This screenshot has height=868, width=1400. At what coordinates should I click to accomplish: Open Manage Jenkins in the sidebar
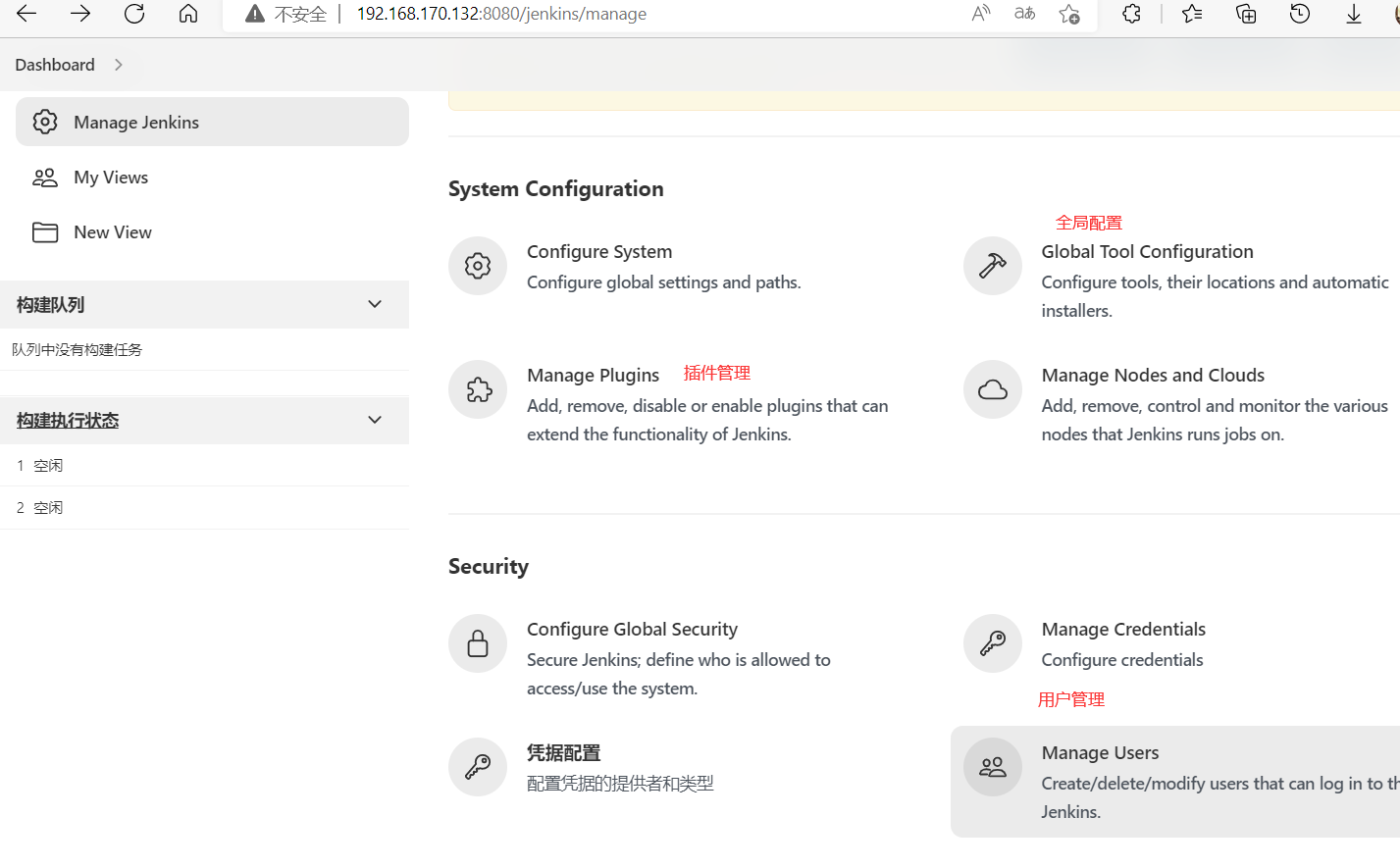point(212,122)
